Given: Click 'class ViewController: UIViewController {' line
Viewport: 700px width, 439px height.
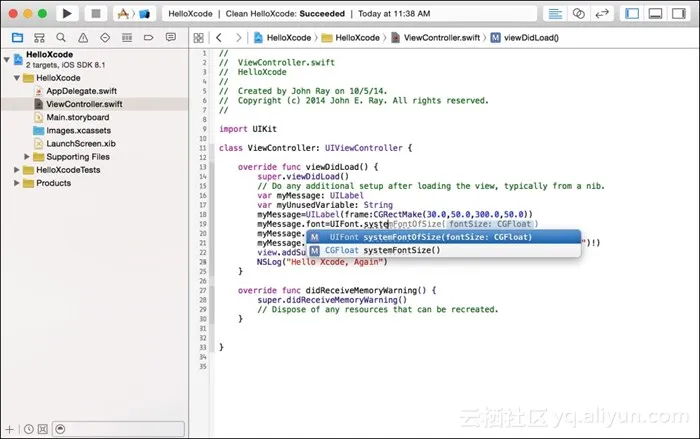Looking at the screenshot, I should 315,148.
